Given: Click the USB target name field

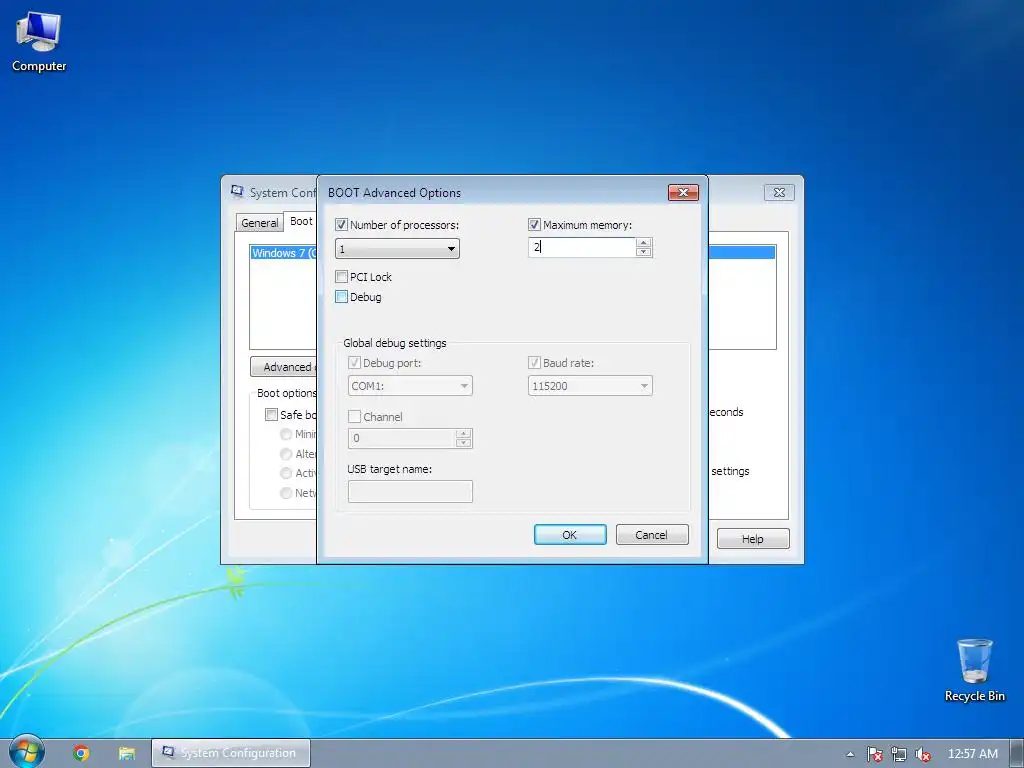Looking at the screenshot, I should [410, 492].
